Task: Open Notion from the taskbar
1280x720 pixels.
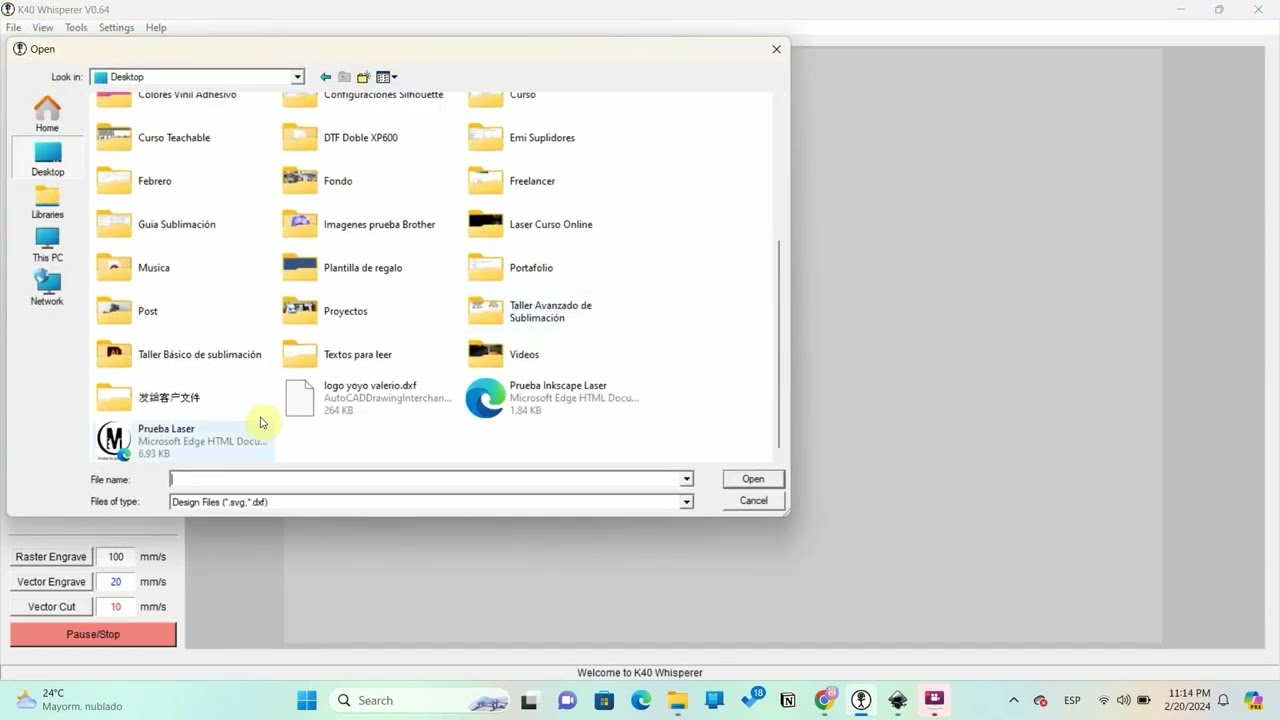Action: coord(788,700)
